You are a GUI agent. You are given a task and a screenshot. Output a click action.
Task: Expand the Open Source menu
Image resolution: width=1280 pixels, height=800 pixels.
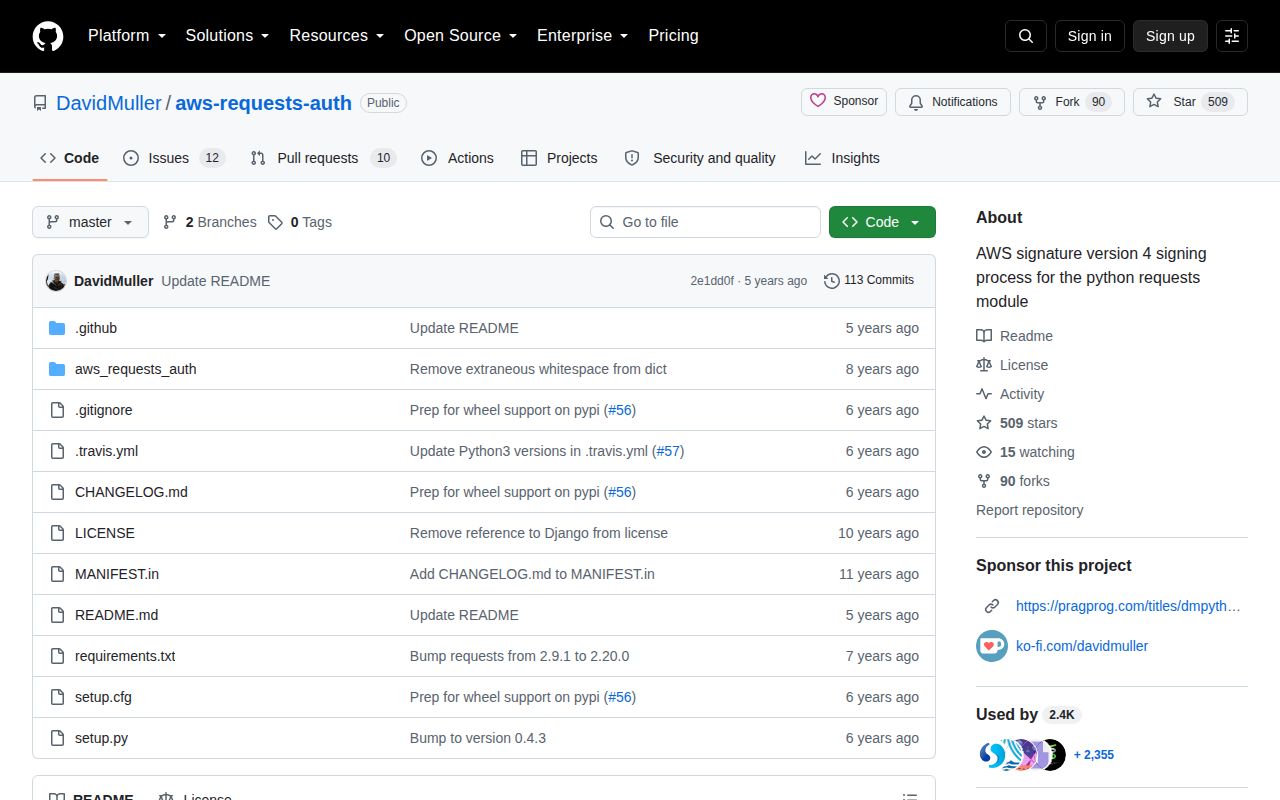[460, 36]
